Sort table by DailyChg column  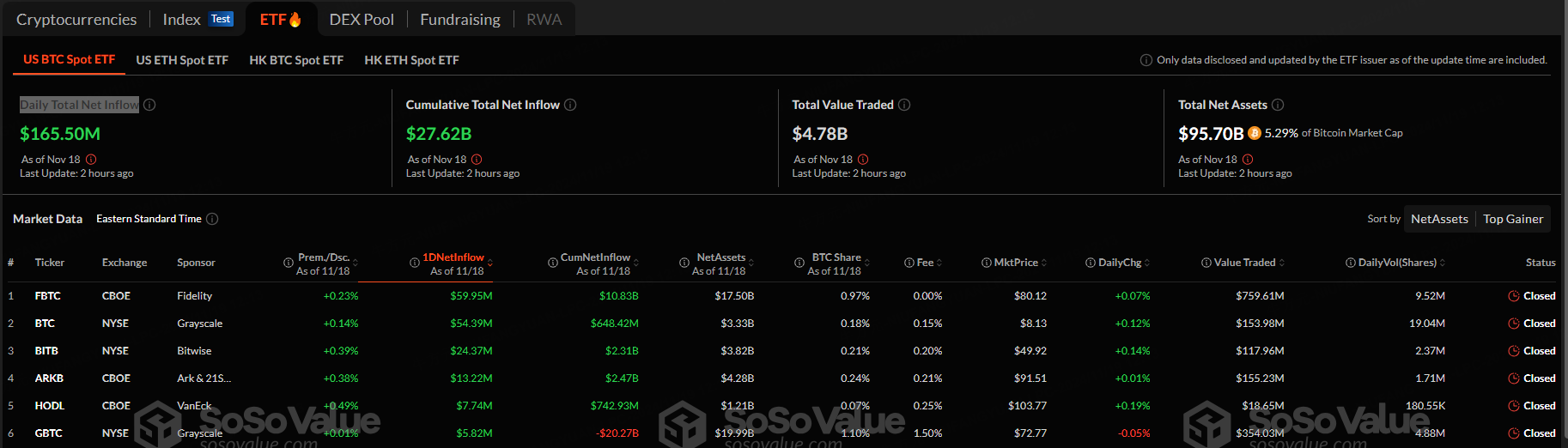click(x=1120, y=263)
